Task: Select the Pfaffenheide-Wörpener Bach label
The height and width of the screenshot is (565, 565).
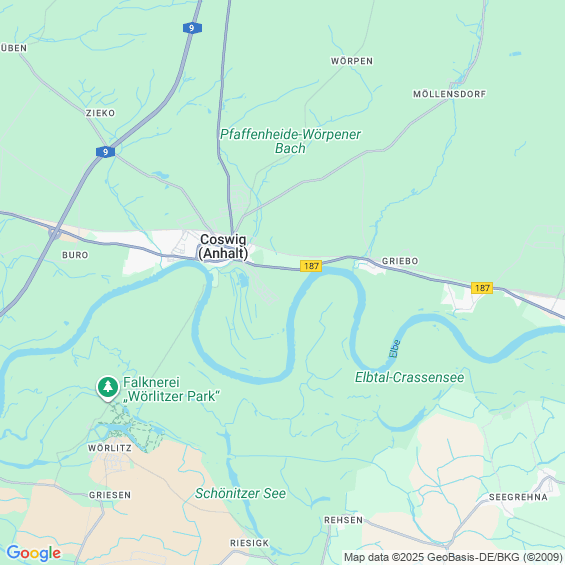Action: tap(290, 141)
